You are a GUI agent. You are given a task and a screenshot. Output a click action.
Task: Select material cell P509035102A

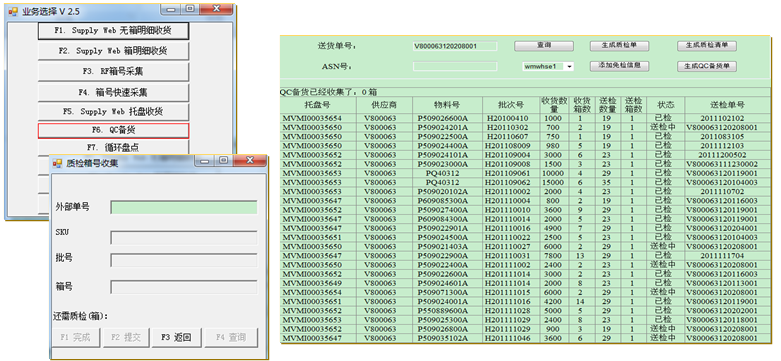[443, 339]
